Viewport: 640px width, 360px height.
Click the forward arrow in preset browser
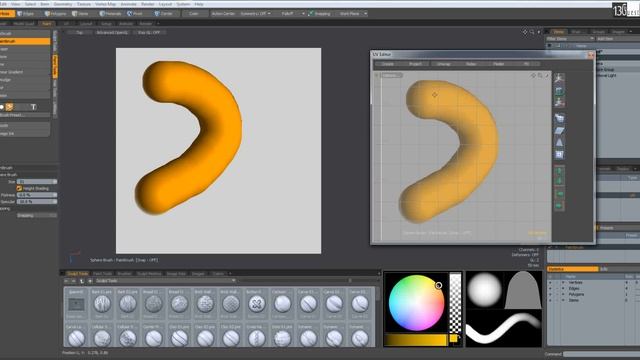[x=74, y=281]
